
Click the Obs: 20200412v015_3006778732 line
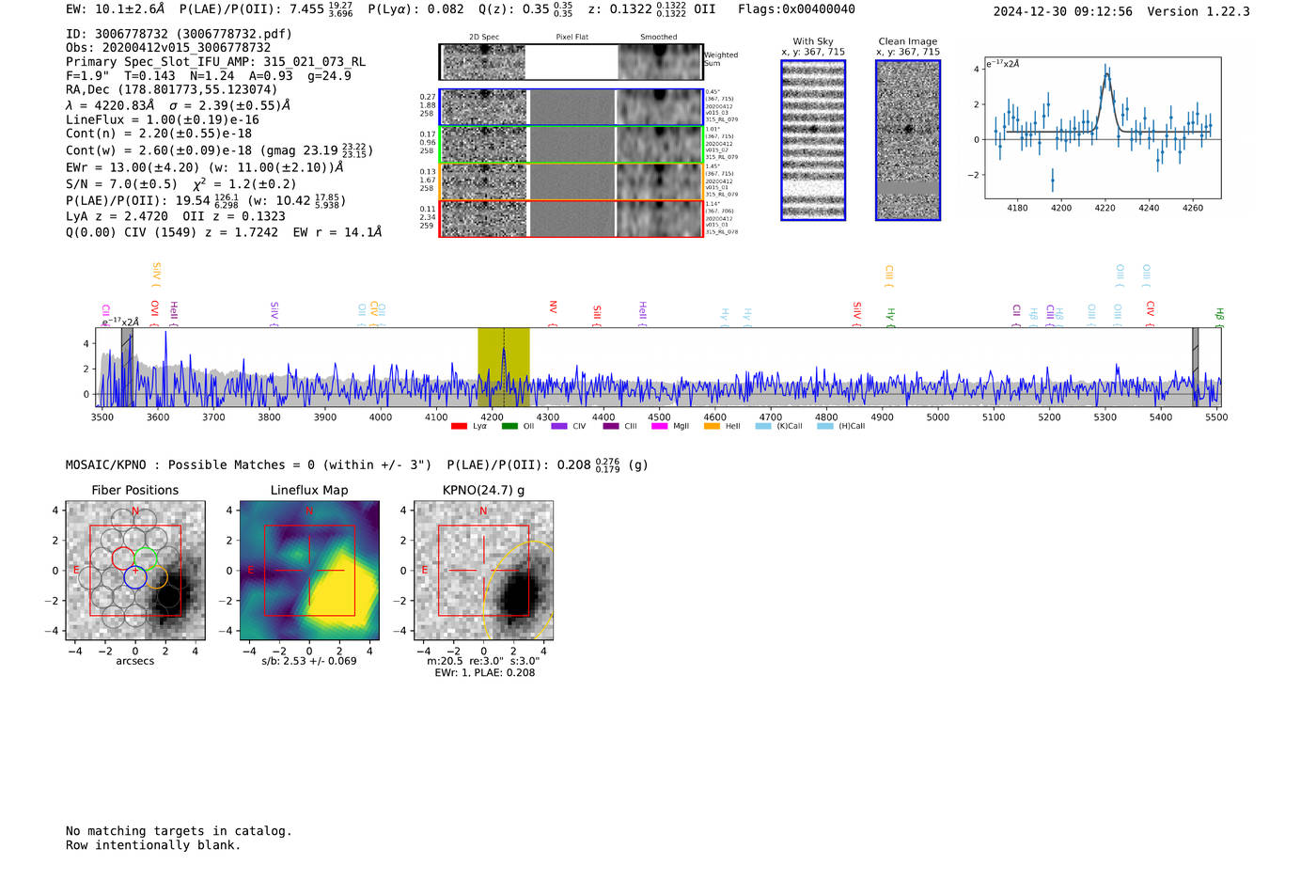click(x=168, y=48)
